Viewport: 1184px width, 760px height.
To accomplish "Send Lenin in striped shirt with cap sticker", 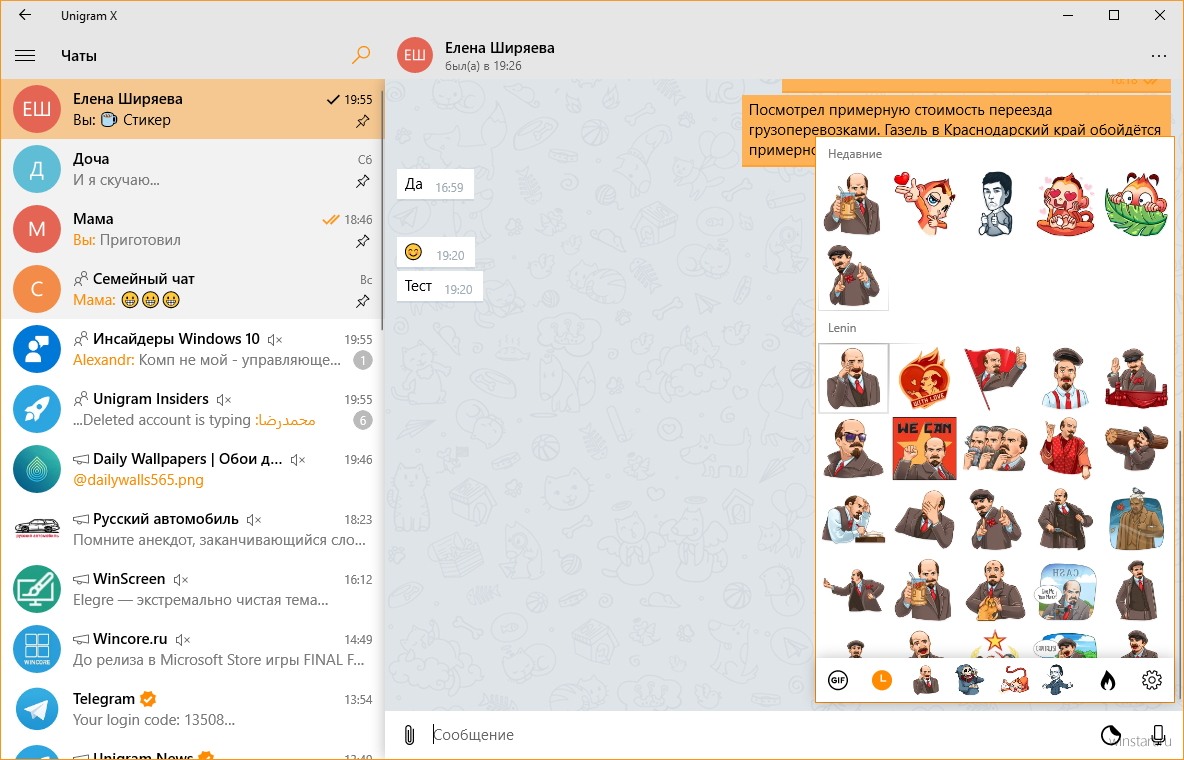I will pos(1065,378).
